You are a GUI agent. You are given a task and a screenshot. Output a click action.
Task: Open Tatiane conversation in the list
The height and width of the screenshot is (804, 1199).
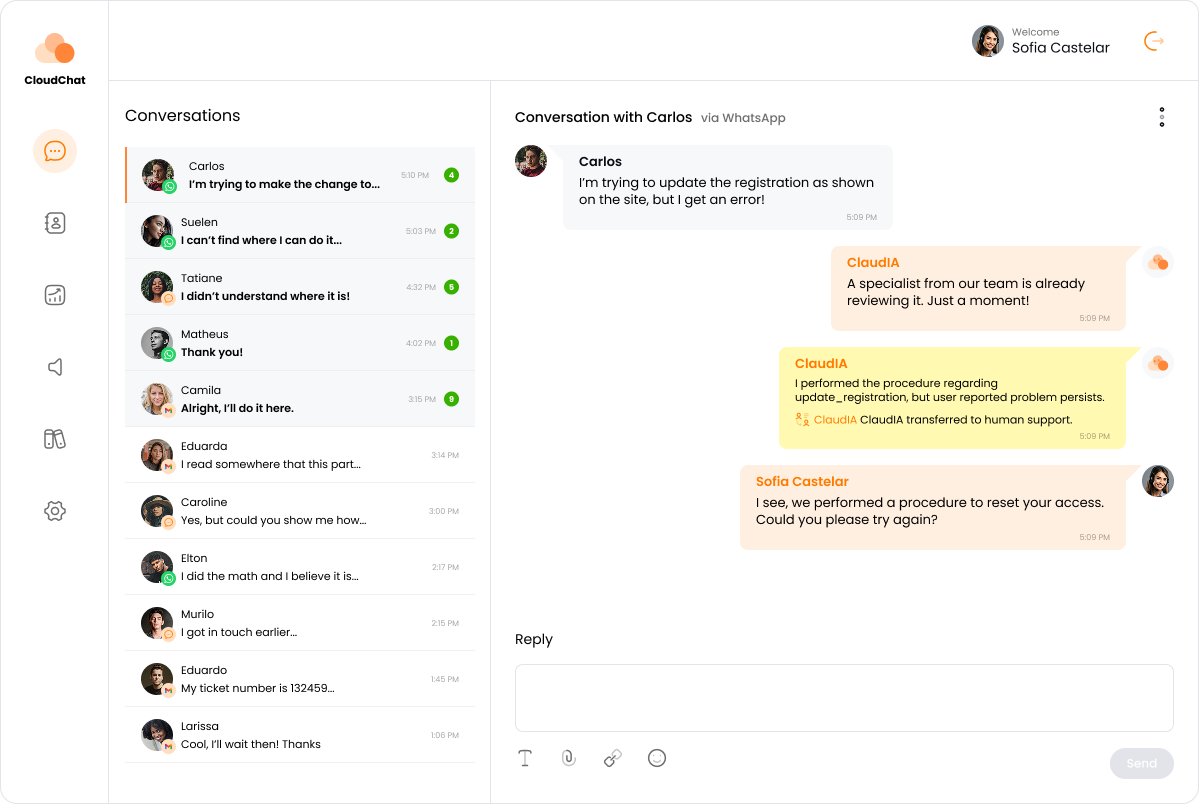[301, 287]
